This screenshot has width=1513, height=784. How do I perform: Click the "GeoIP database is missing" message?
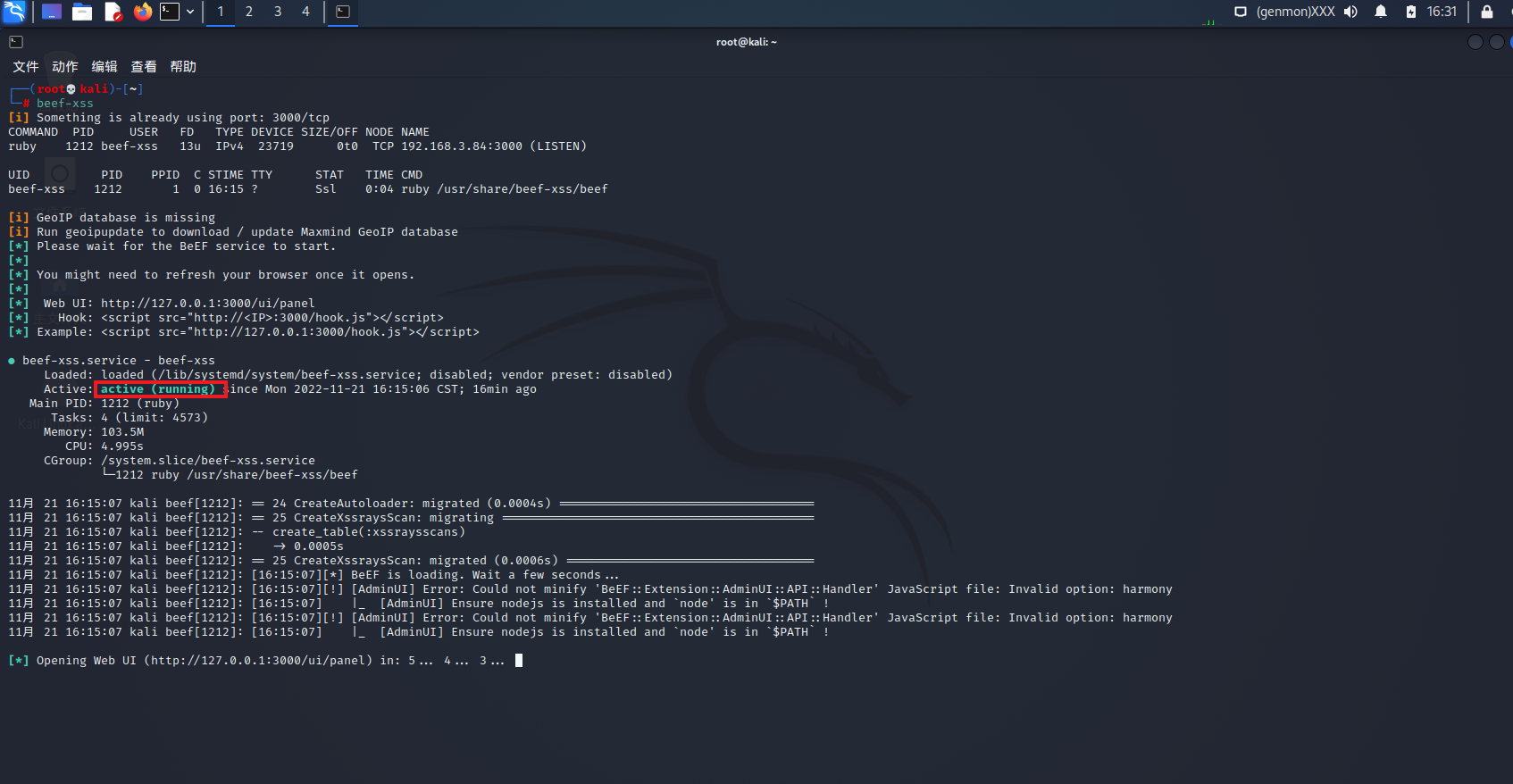coord(126,218)
